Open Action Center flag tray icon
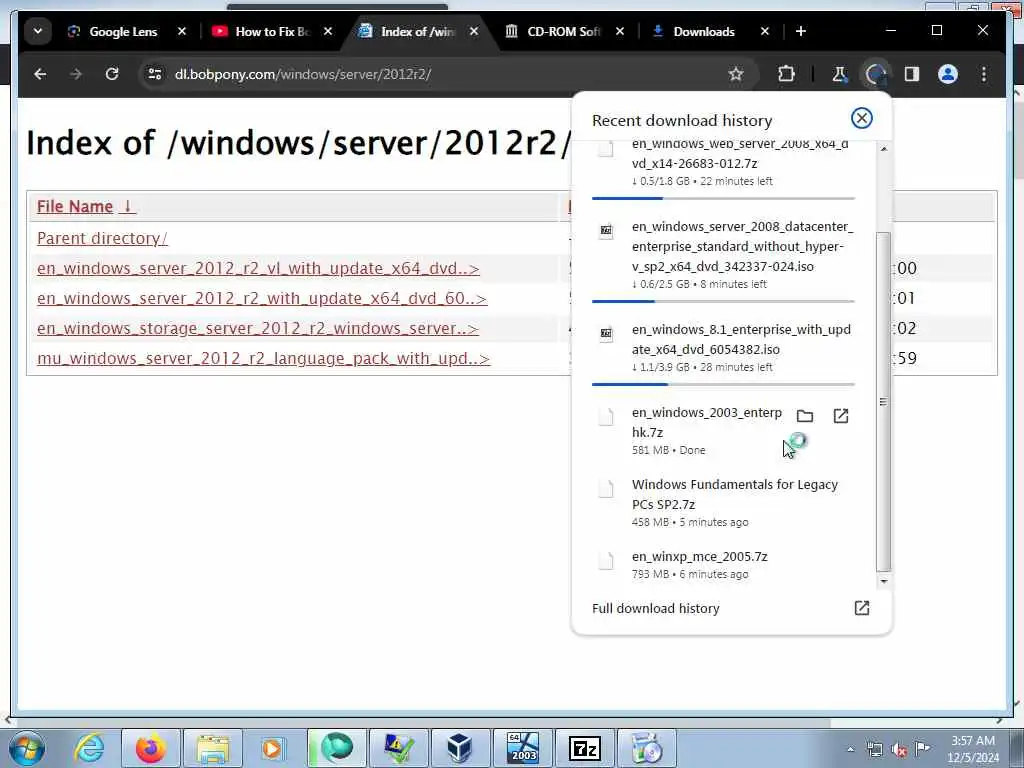This screenshot has width=1024, height=768. tap(922, 748)
